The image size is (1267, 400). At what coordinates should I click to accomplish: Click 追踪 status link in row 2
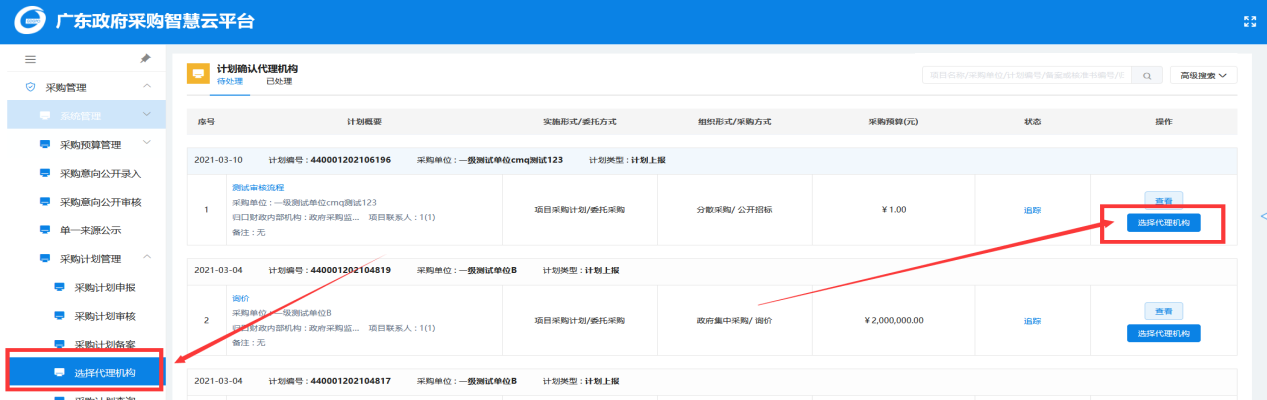[x=1032, y=321]
